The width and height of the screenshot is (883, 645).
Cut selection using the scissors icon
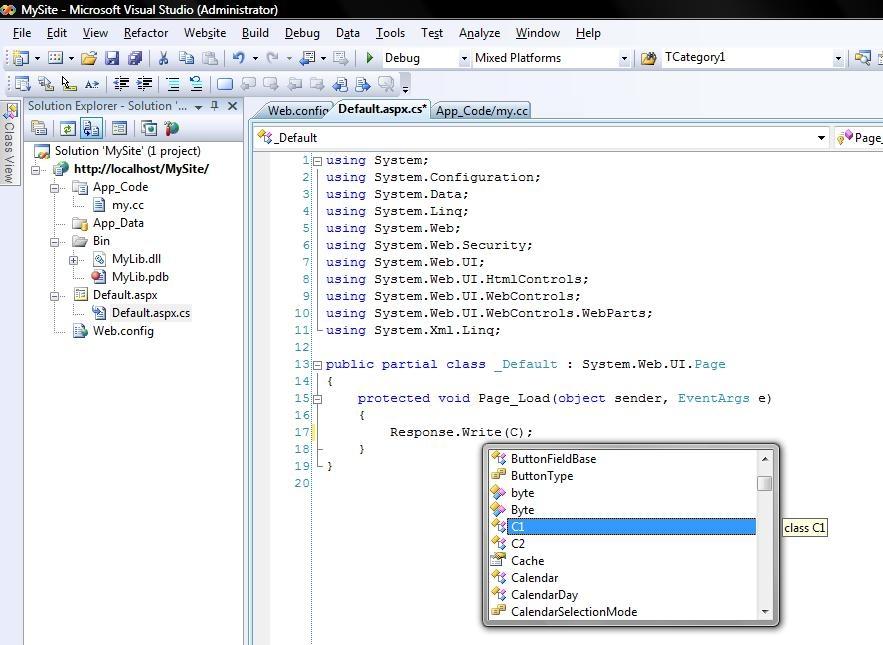coord(163,57)
